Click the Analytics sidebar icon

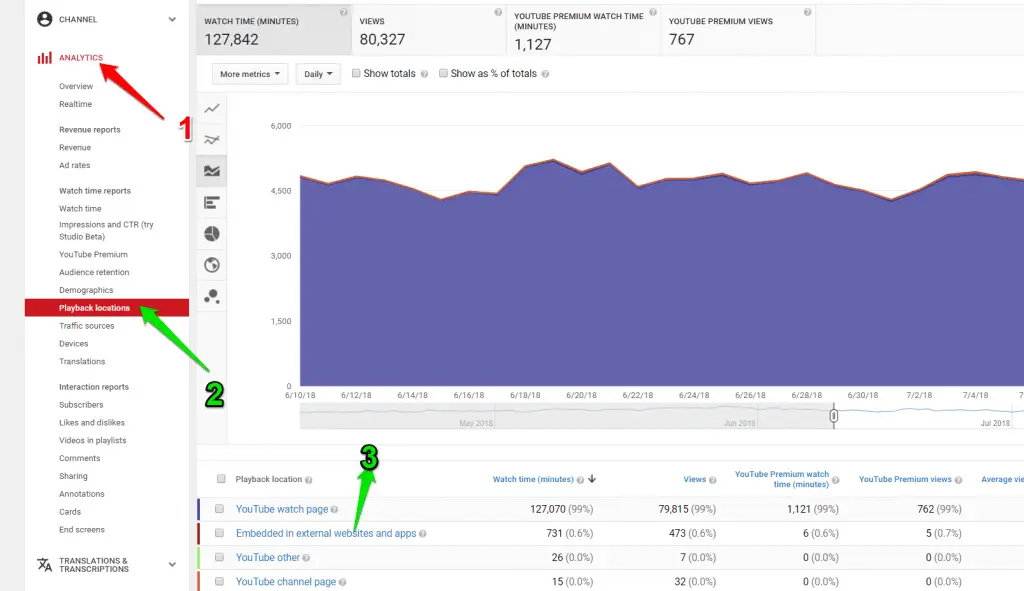(x=44, y=58)
